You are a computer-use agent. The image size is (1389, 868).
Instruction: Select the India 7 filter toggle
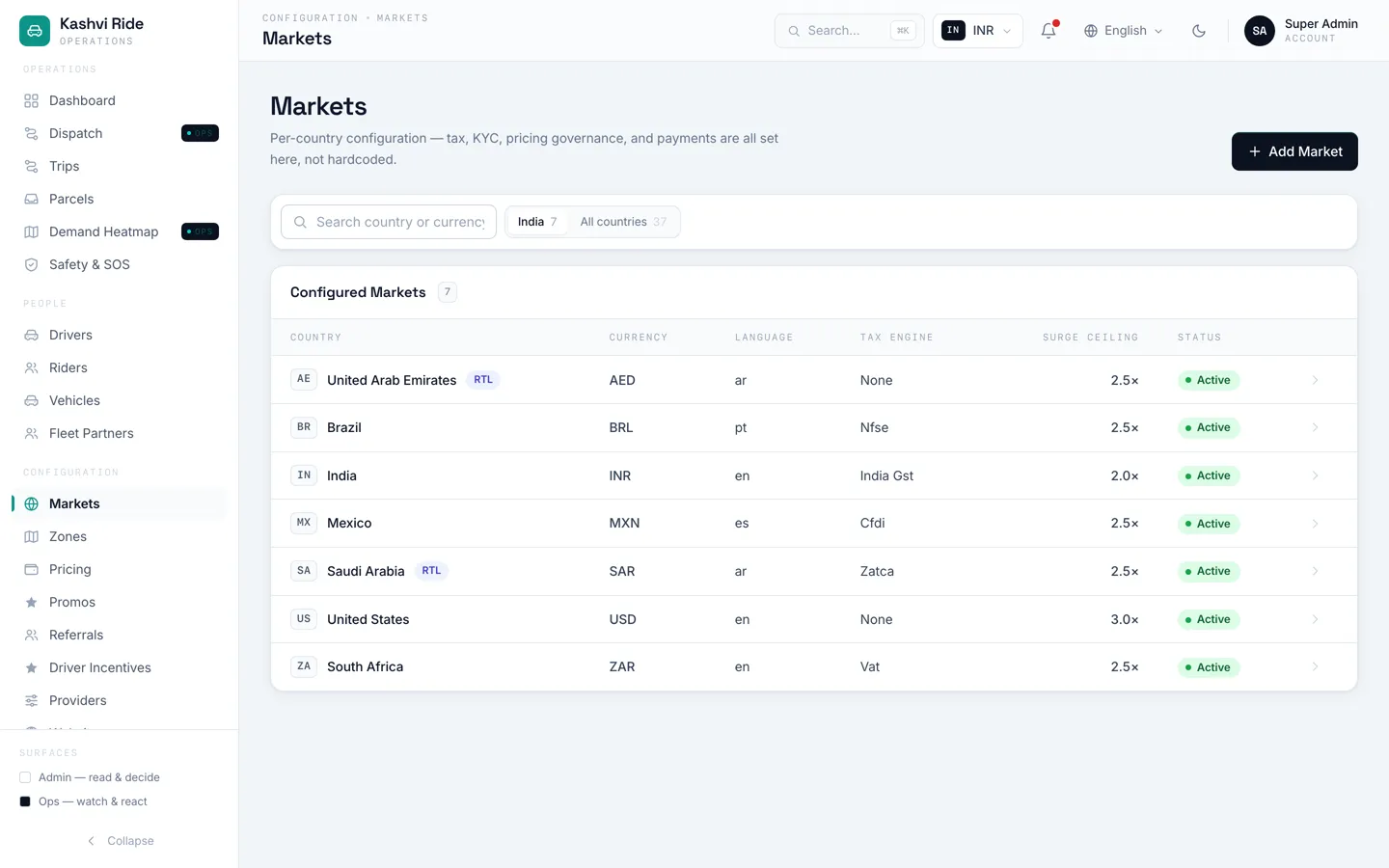click(537, 222)
